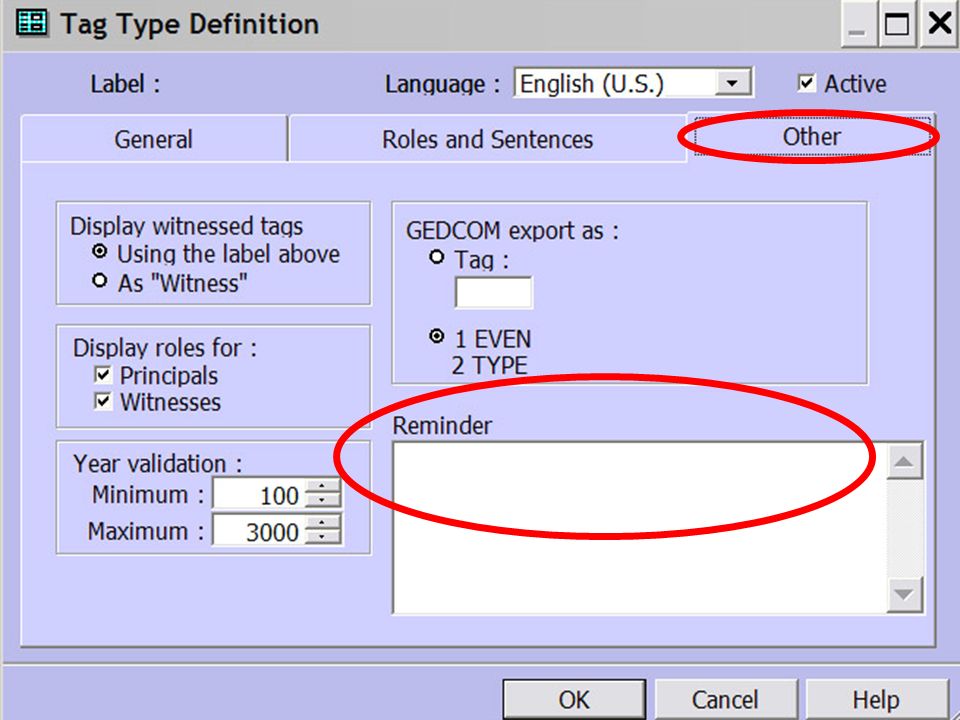The width and height of the screenshot is (960, 720).
Task: Select 'Using the label above' radio option
Action: [x=99, y=253]
